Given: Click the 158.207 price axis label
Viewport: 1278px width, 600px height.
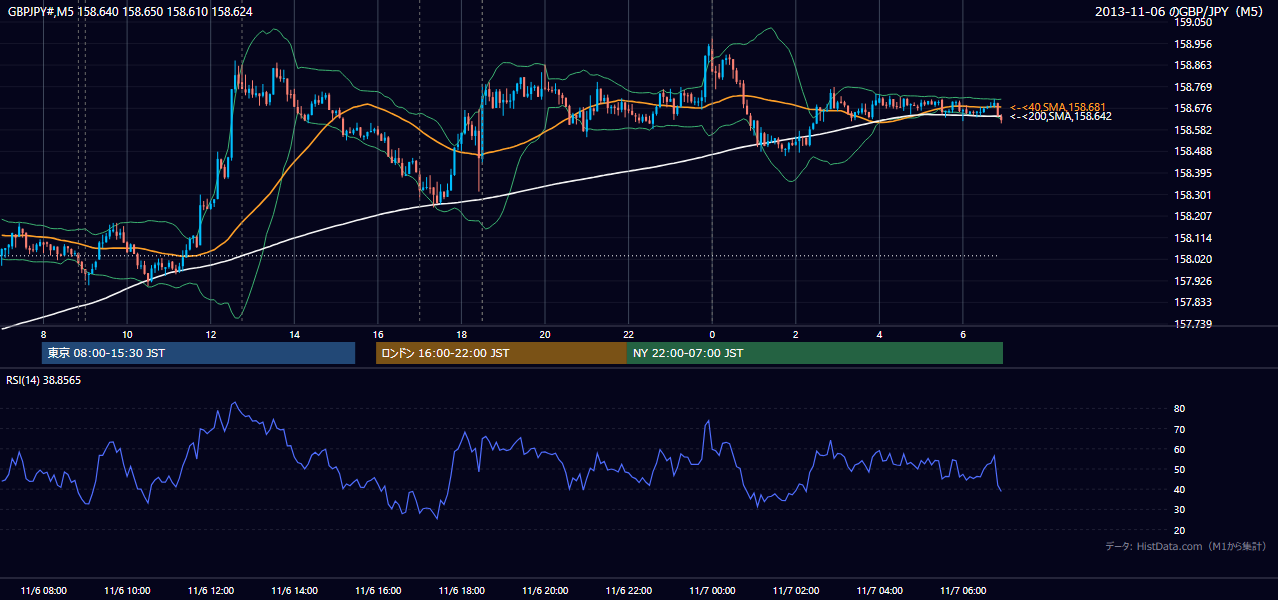Looking at the screenshot, I should 1193,216.
